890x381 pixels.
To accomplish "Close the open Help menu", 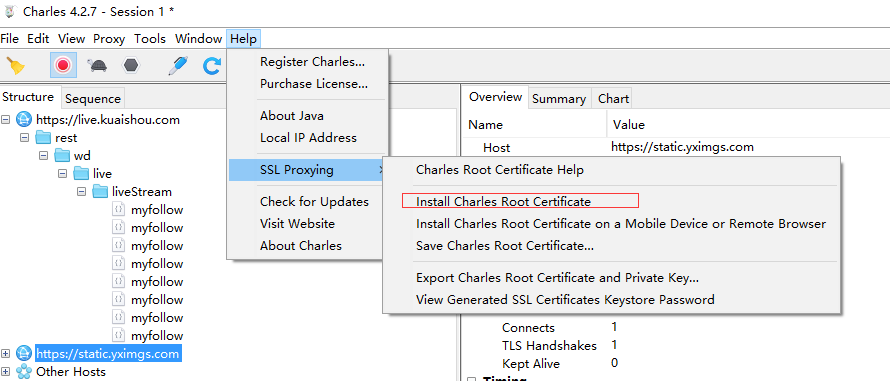I will pos(244,39).
